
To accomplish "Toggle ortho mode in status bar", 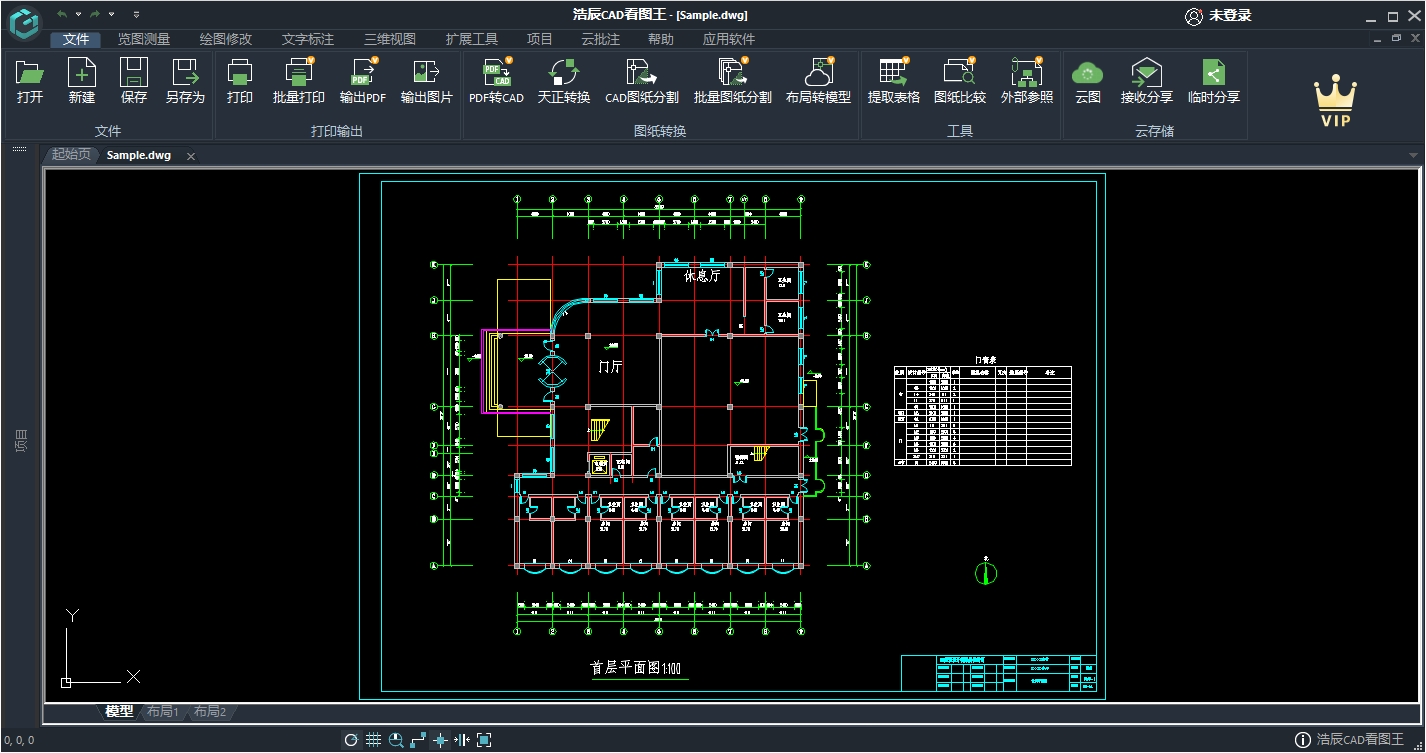I will pyautogui.click(x=418, y=740).
